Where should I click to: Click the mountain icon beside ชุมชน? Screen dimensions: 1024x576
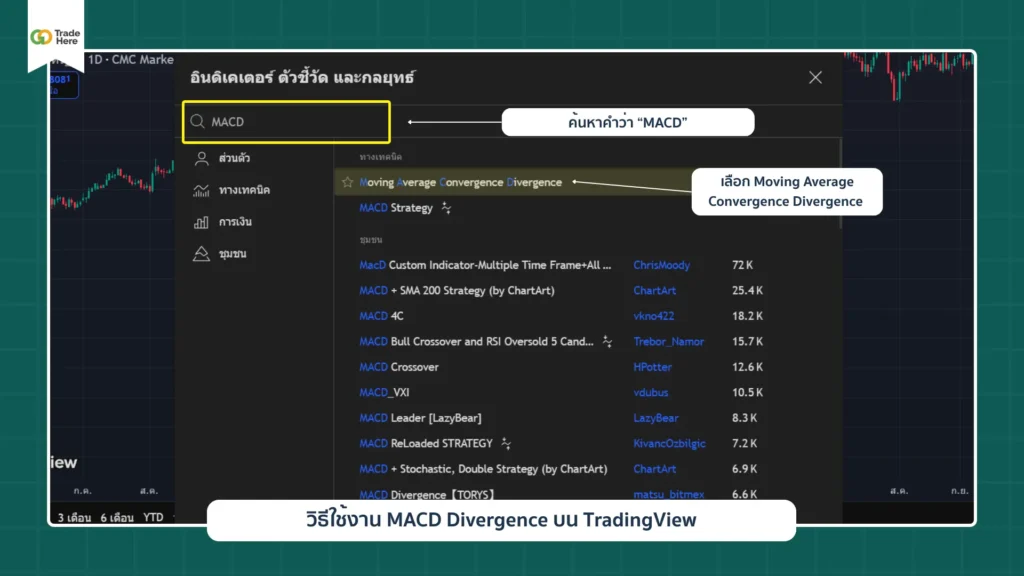pyautogui.click(x=201, y=254)
